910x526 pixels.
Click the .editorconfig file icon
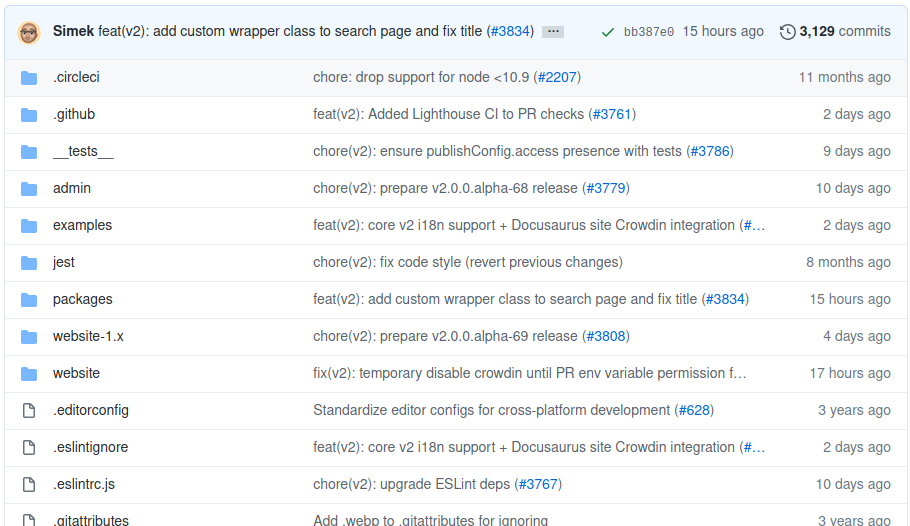[29, 410]
